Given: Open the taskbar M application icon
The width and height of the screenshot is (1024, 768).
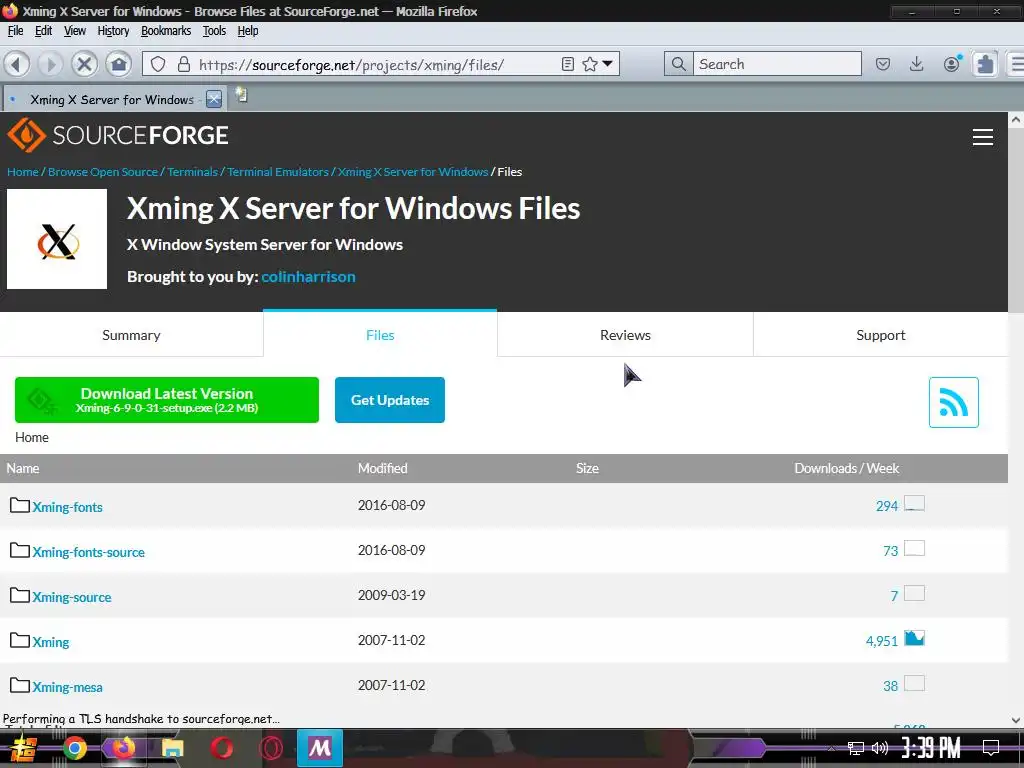Looking at the screenshot, I should 319,748.
